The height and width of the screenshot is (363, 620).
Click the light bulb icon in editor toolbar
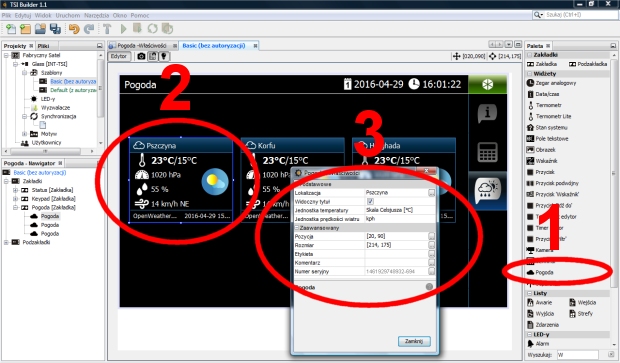pos(164,57)
